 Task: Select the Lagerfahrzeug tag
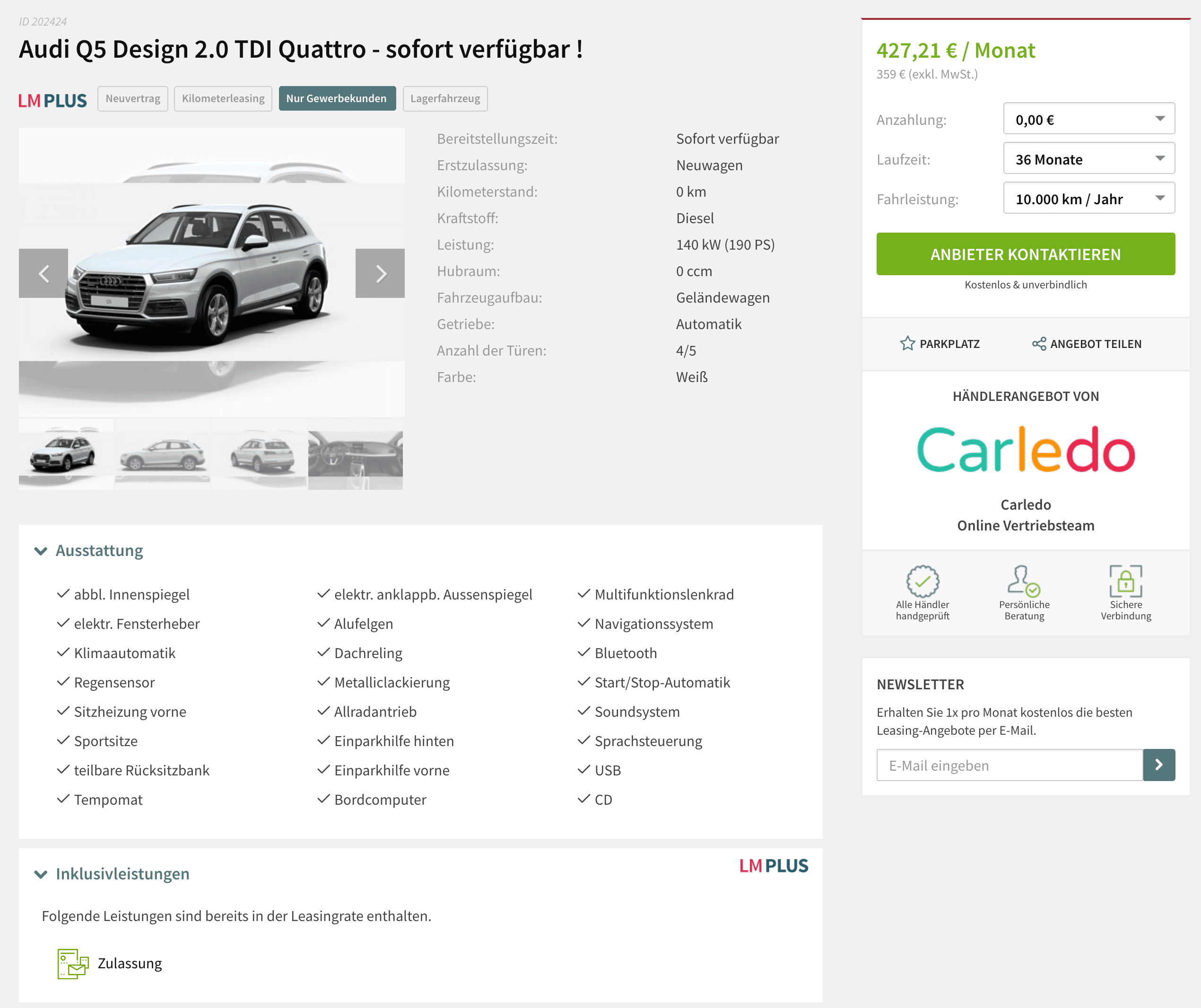[445, 98]
